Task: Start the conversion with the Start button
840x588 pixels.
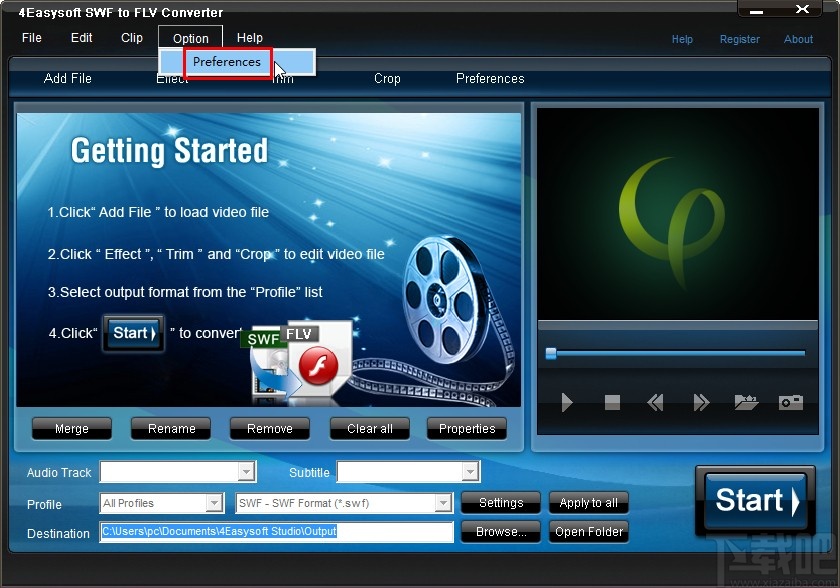Action: pos(755,501)
